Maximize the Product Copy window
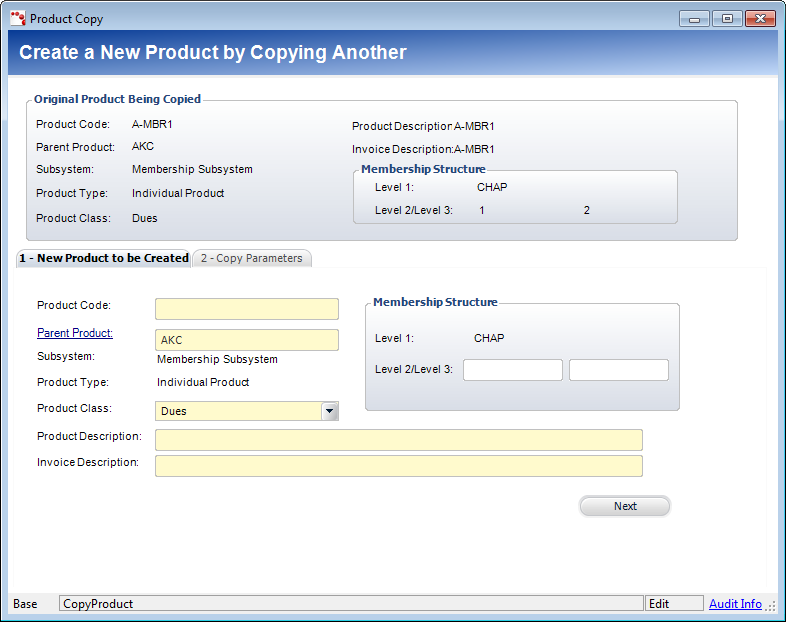Image resolution: width=786 pixels, height=622 pixels. click(x=725, y=18)
